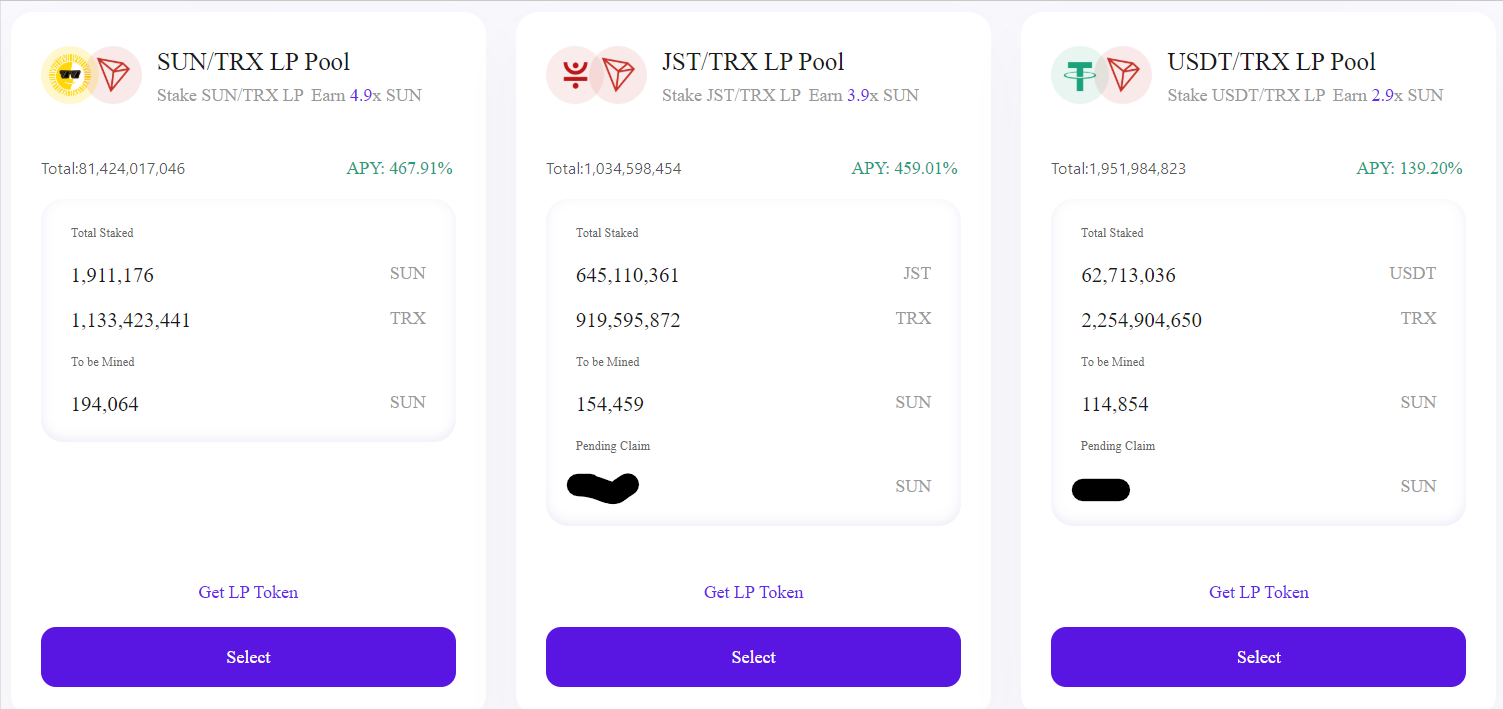1503x709 pixels.
Task: Click the JST token red icon
Action: 574,74
